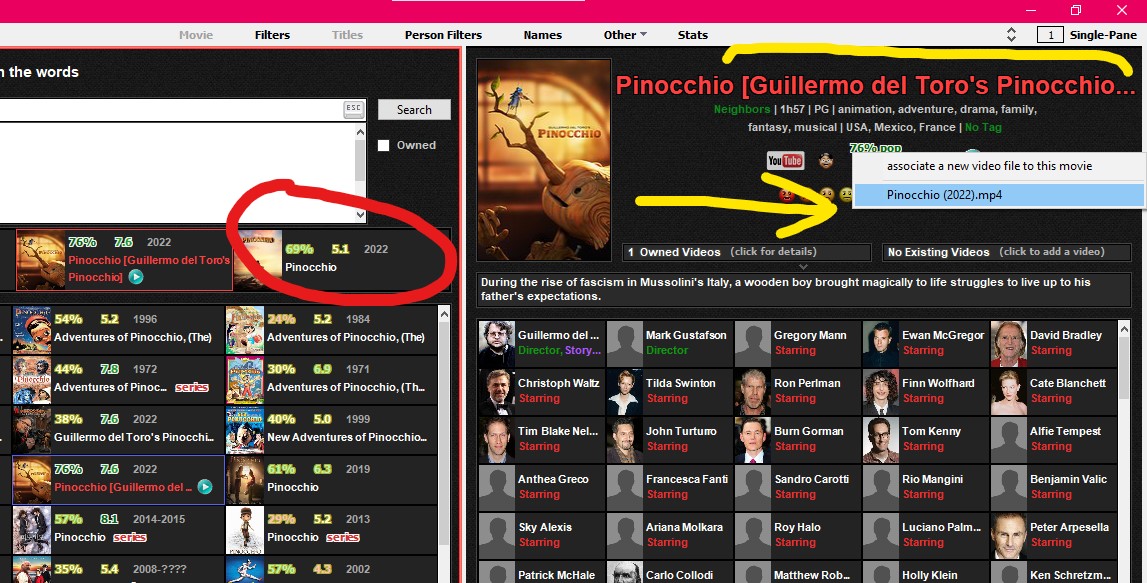Select Adventures of Pinocchio (1996) entry
Screen dimensions: 1147x583
tap(117, 328)
